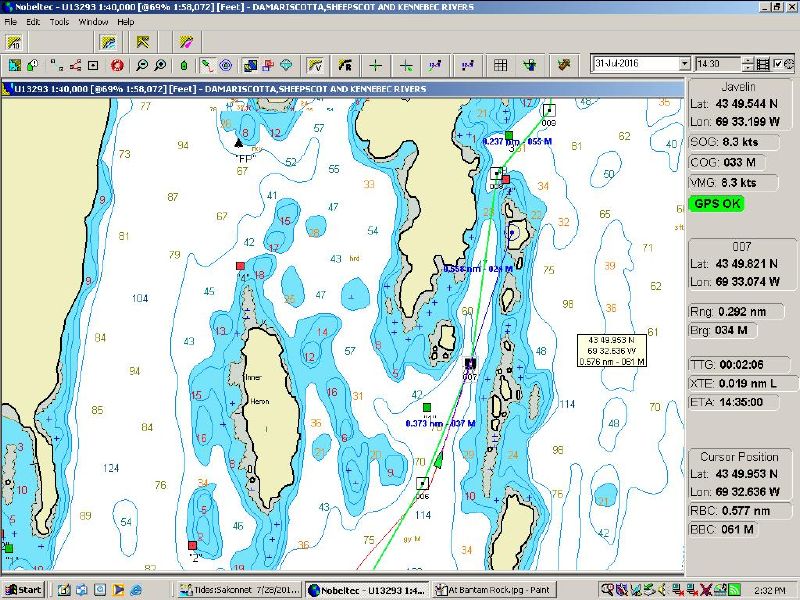Image resolution: width=800 pixels, height=600 pixels.
Task: Click the Windows Start button
Action: (x=23, y=589)
